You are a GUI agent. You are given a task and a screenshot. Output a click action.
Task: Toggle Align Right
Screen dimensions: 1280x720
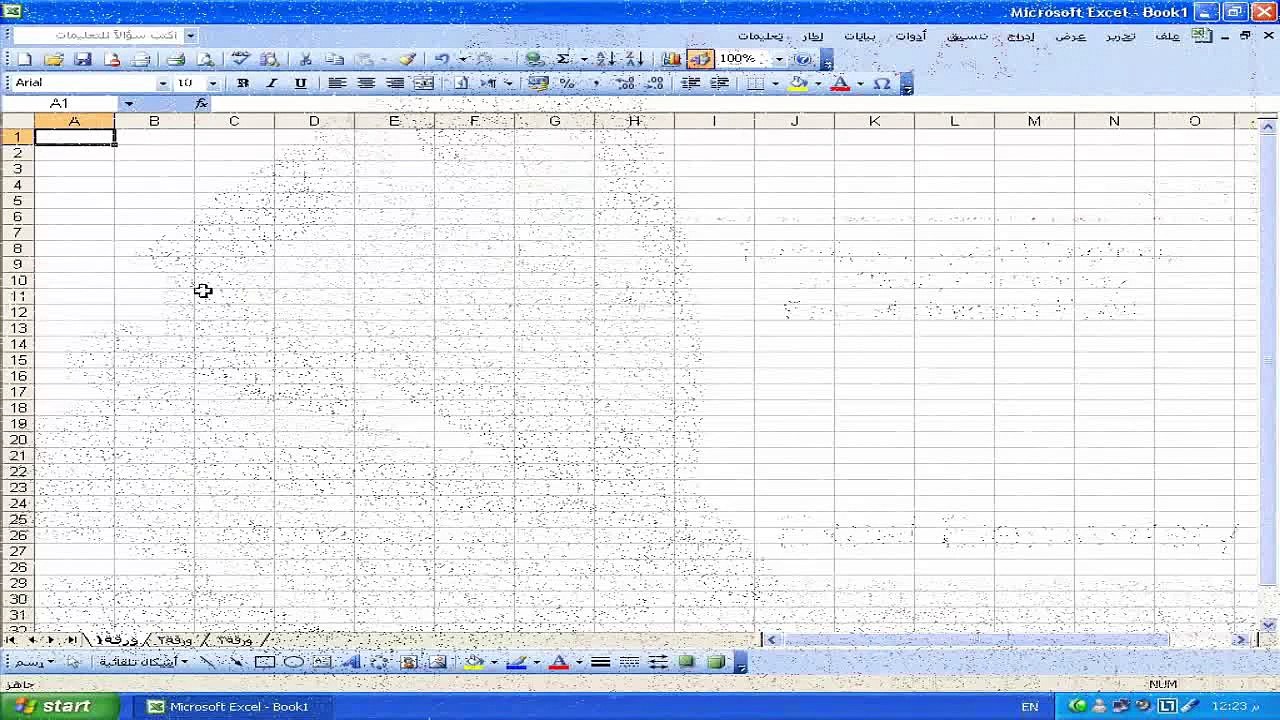click(395, 84)
